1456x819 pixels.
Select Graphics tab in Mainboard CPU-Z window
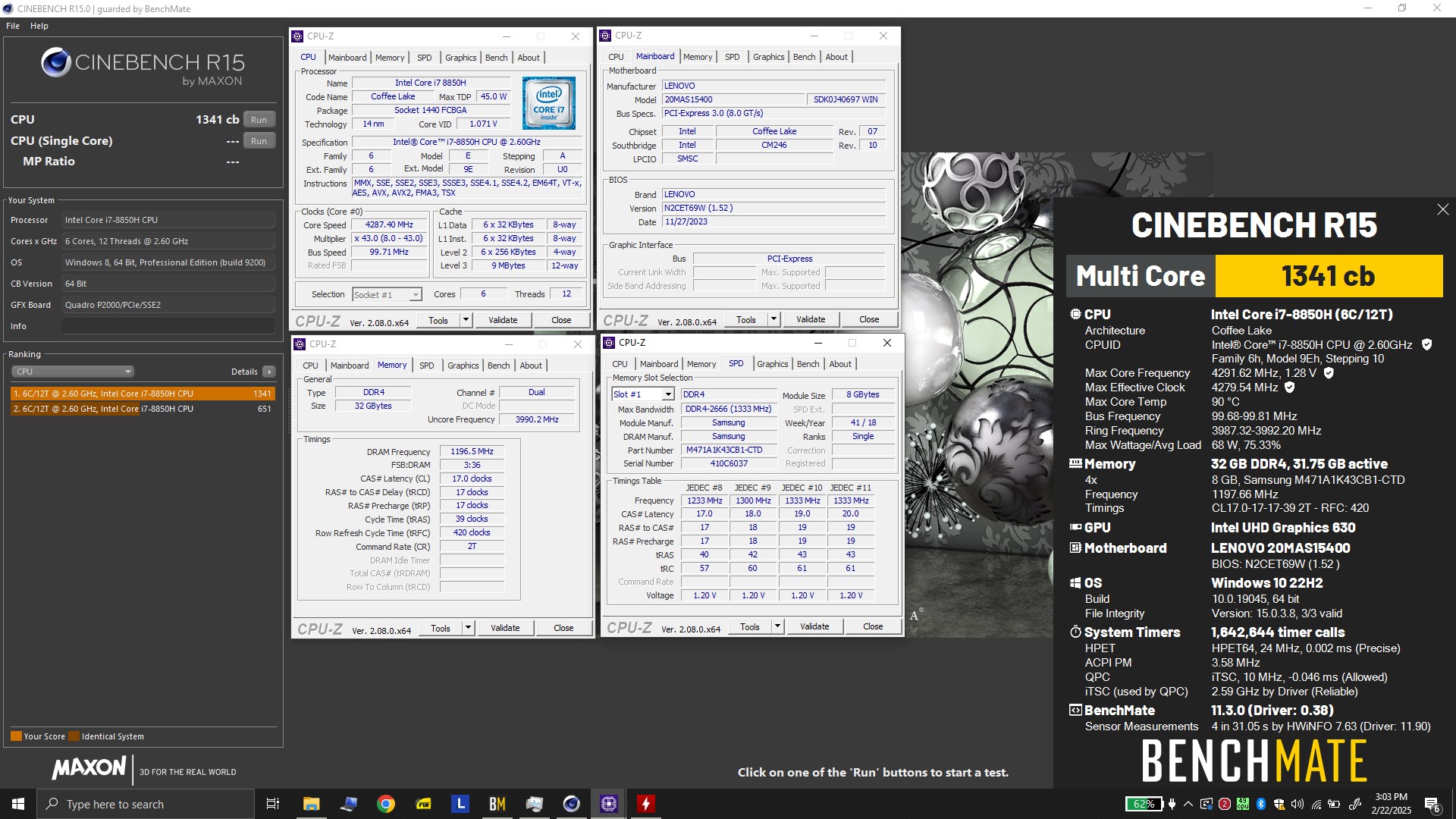click(768, 57)
